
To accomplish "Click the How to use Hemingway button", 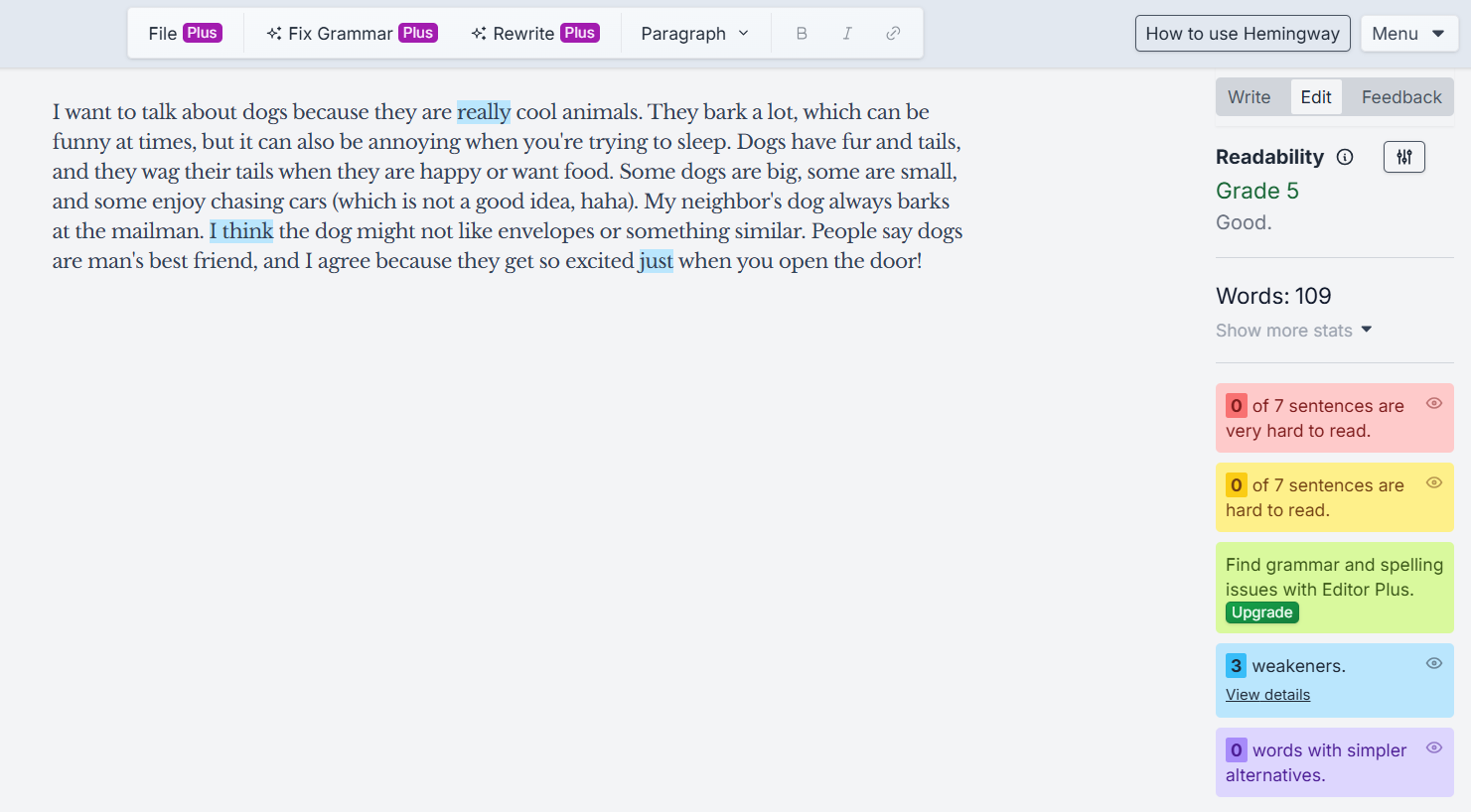I will pos(1242,33).
